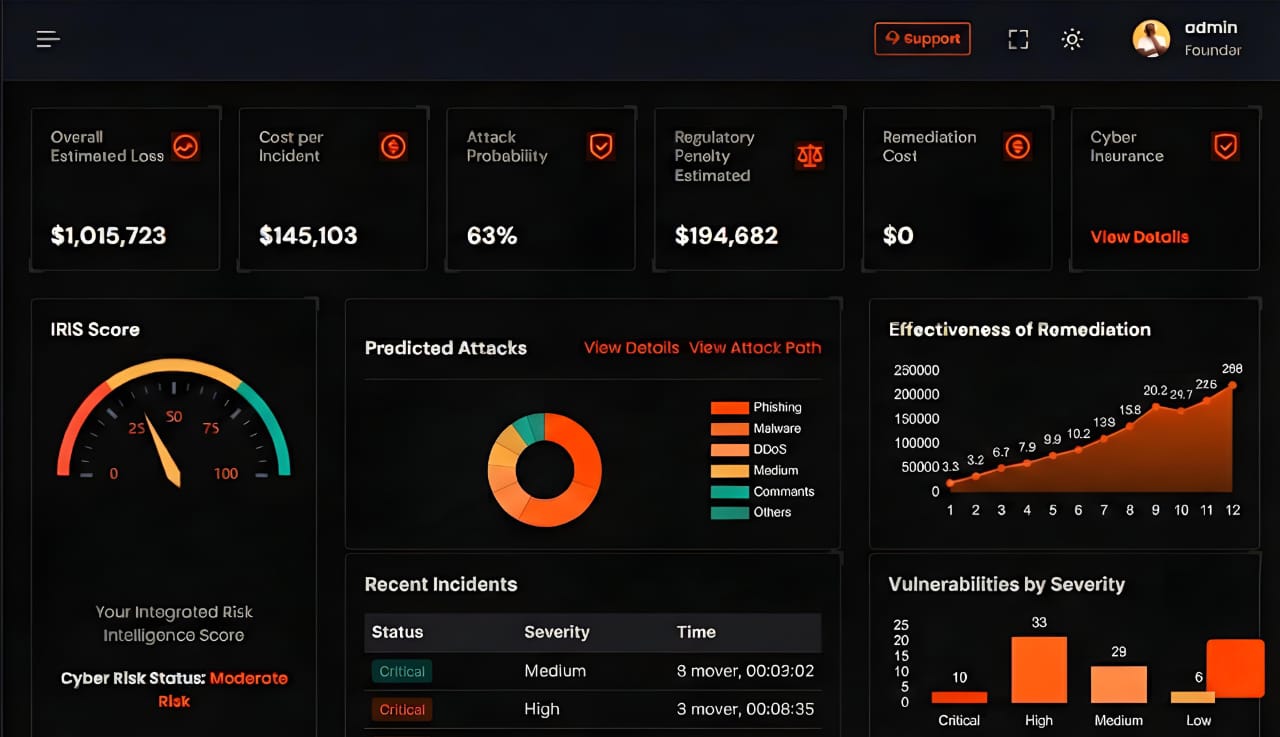Screen dimensions: 1280x737
Task: Open the hamburger navigation menu
Action: 48,39
